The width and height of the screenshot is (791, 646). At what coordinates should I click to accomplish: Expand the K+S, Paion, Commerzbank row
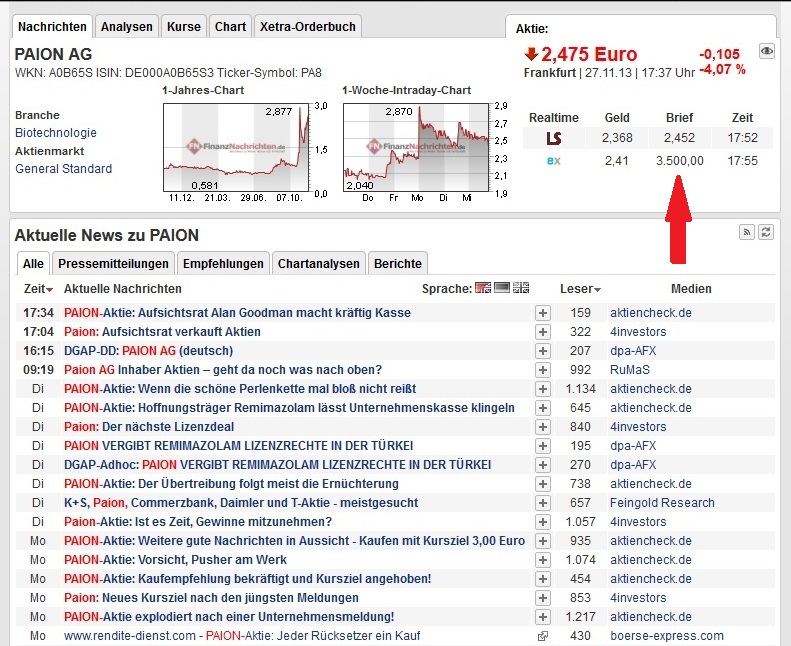543,503
